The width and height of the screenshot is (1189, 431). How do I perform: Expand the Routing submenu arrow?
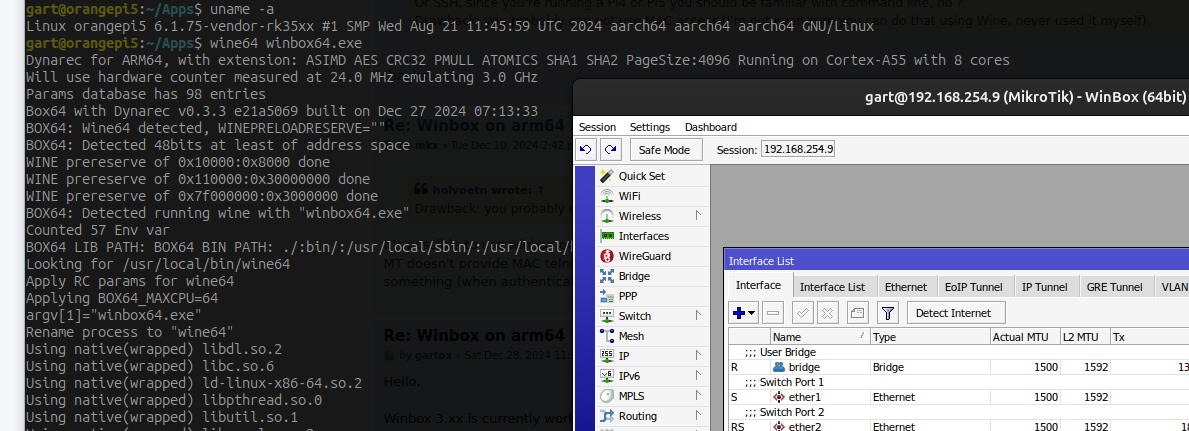(x=698, y=415)
